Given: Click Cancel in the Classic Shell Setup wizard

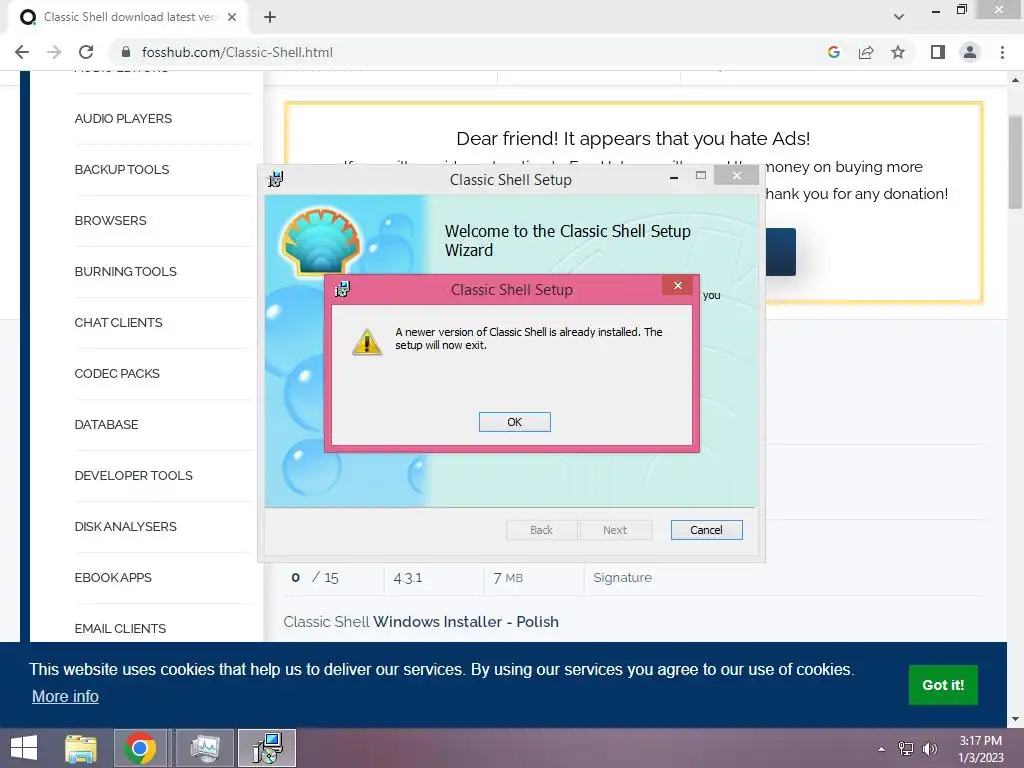Looking at the screenshot, I should [x=707, y=530].
